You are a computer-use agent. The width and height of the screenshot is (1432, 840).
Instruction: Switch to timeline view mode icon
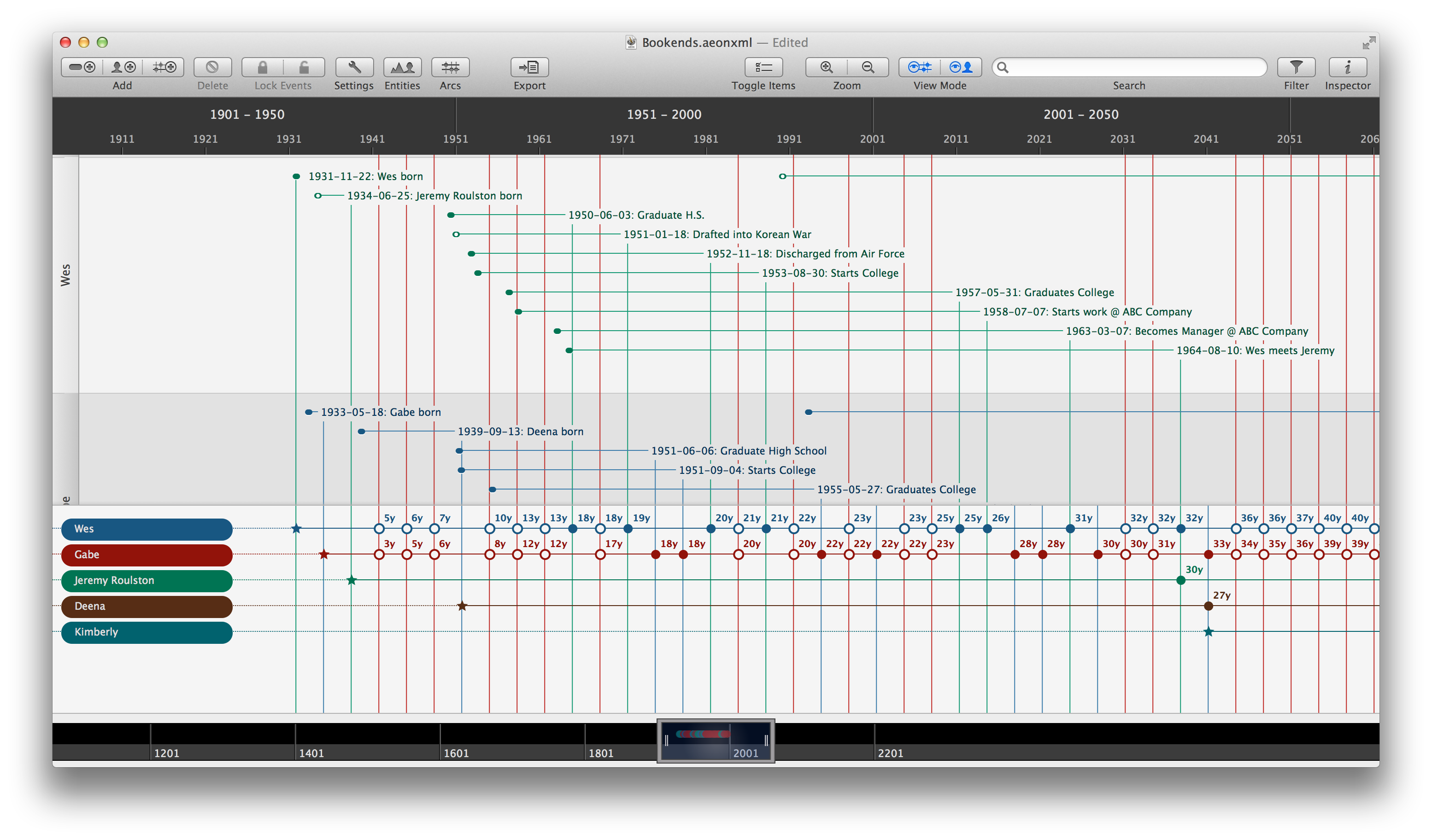[x=920, y=67]
